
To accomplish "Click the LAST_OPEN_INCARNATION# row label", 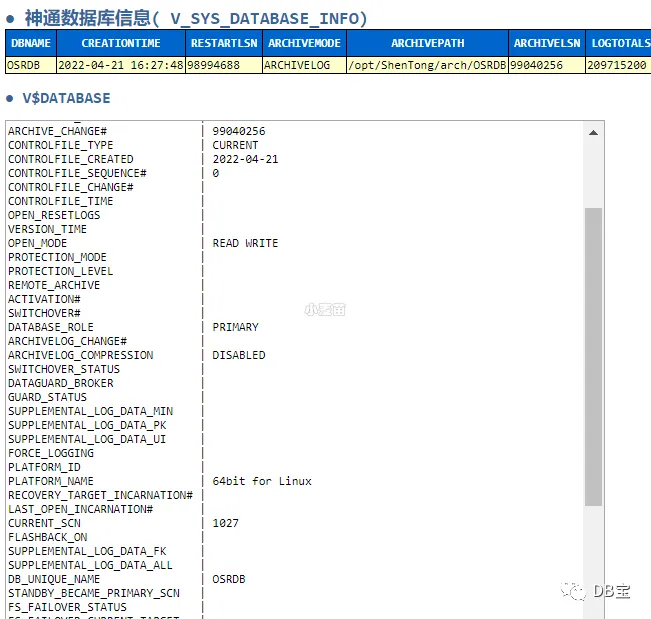I will [81, 509].
